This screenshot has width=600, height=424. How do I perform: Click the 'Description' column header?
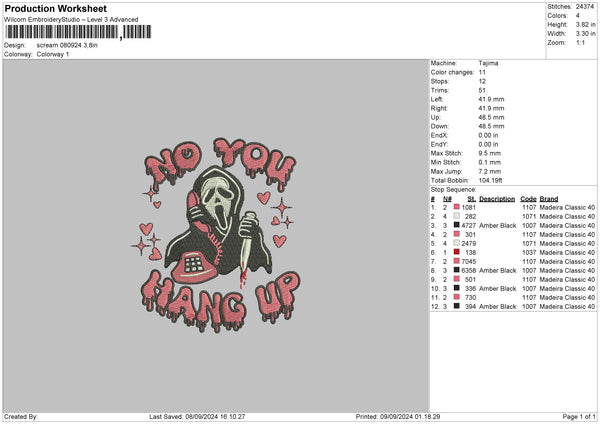tap(497, 199)
